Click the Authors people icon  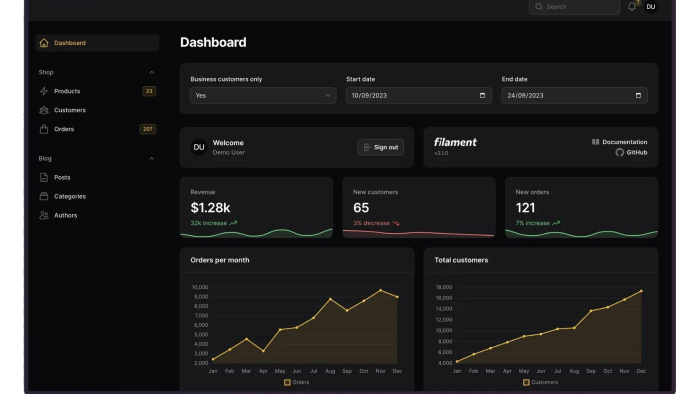pos(44,215)
